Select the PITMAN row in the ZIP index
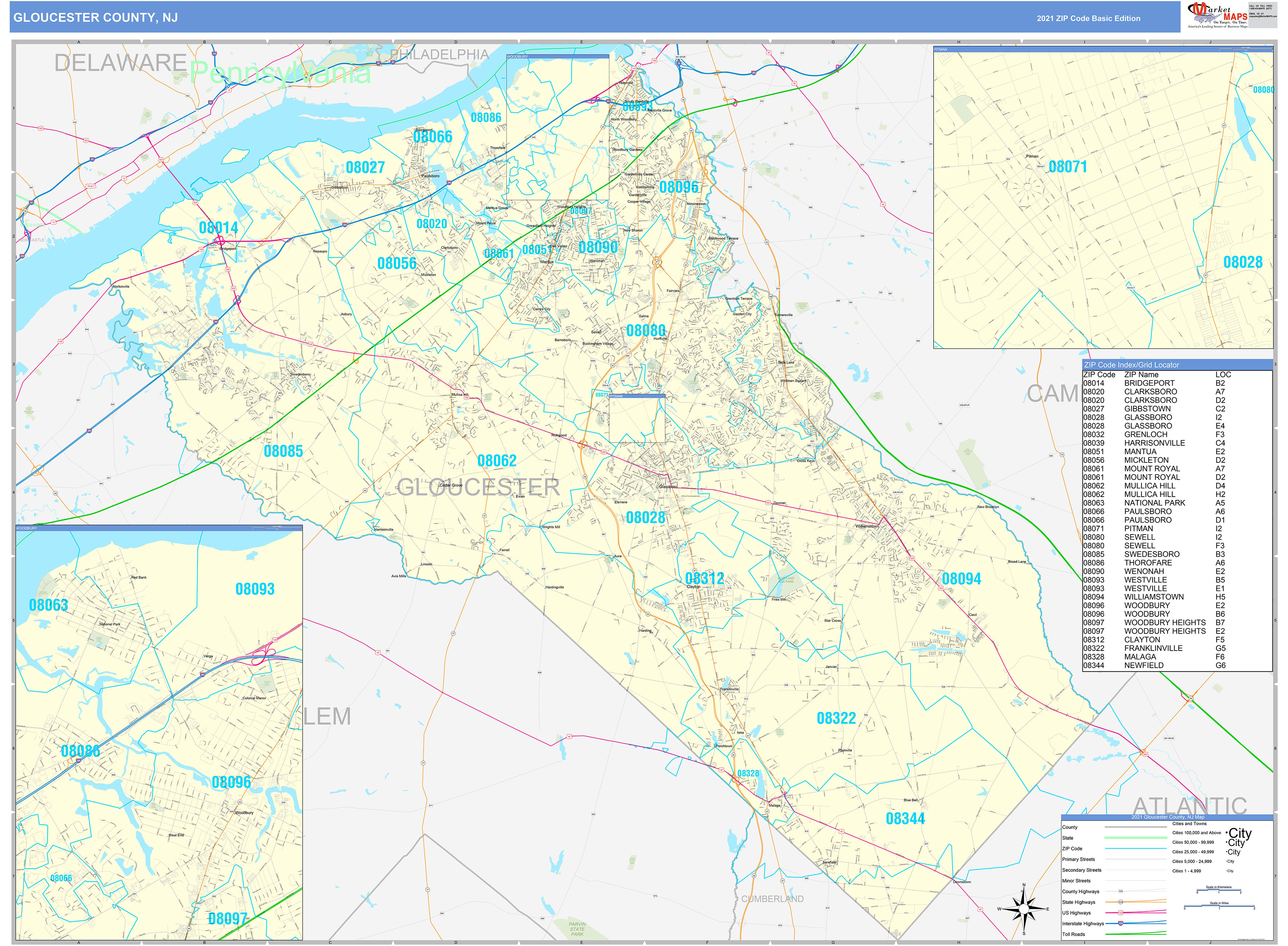This screenshot has width=1288, height=946. pyautogui.click(x=1153, y=529)
